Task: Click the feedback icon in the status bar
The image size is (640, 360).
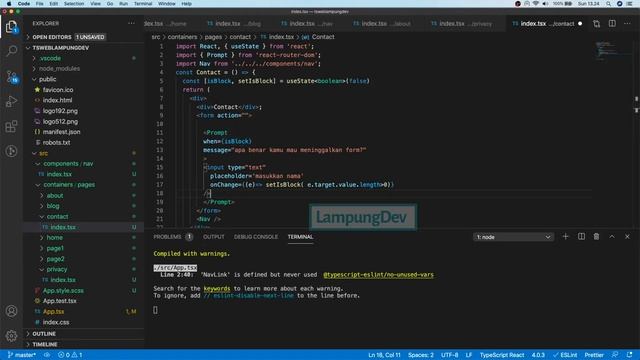Action: point(615,355)
